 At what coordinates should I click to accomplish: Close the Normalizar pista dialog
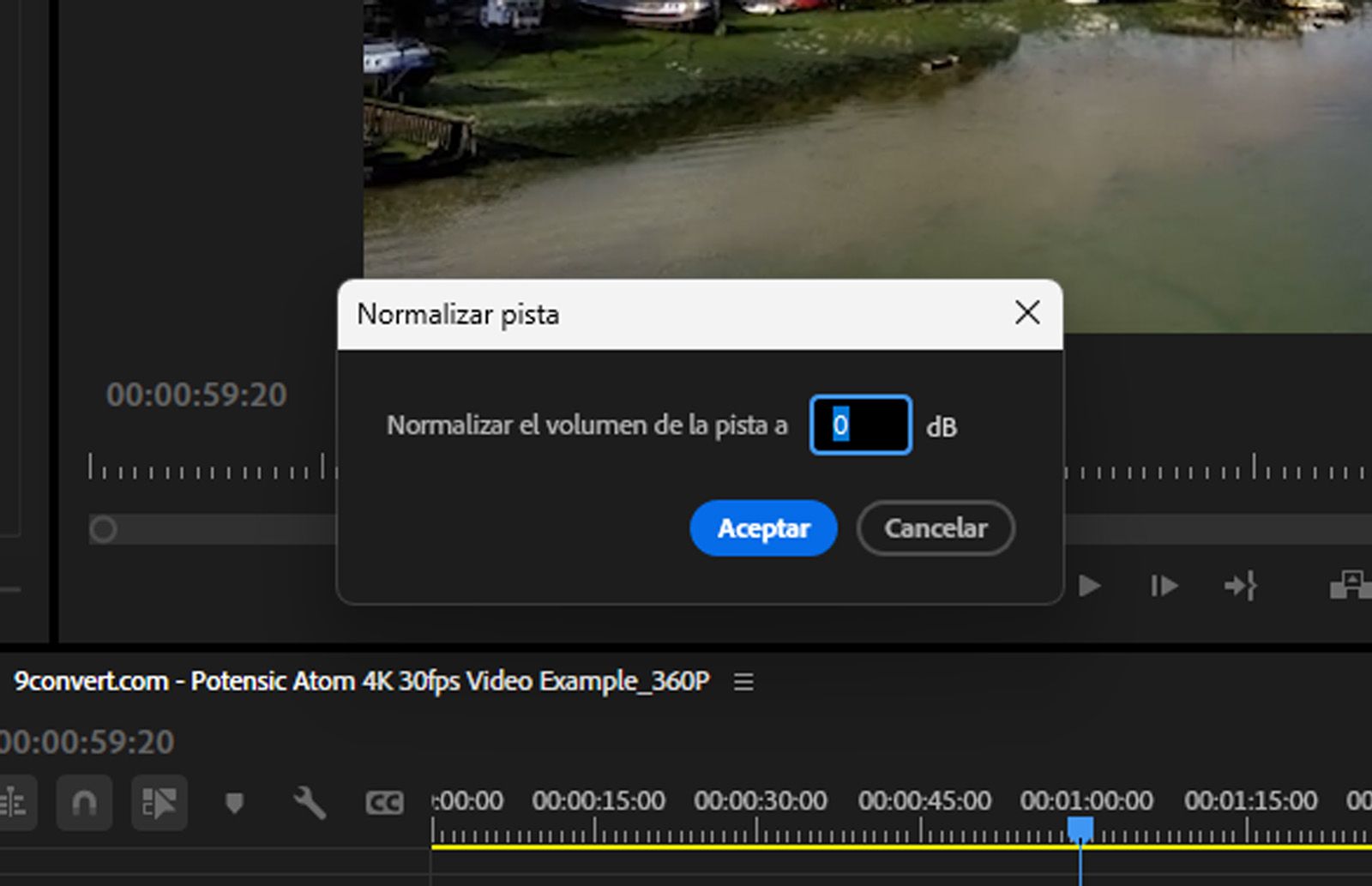pos(1026,313)
